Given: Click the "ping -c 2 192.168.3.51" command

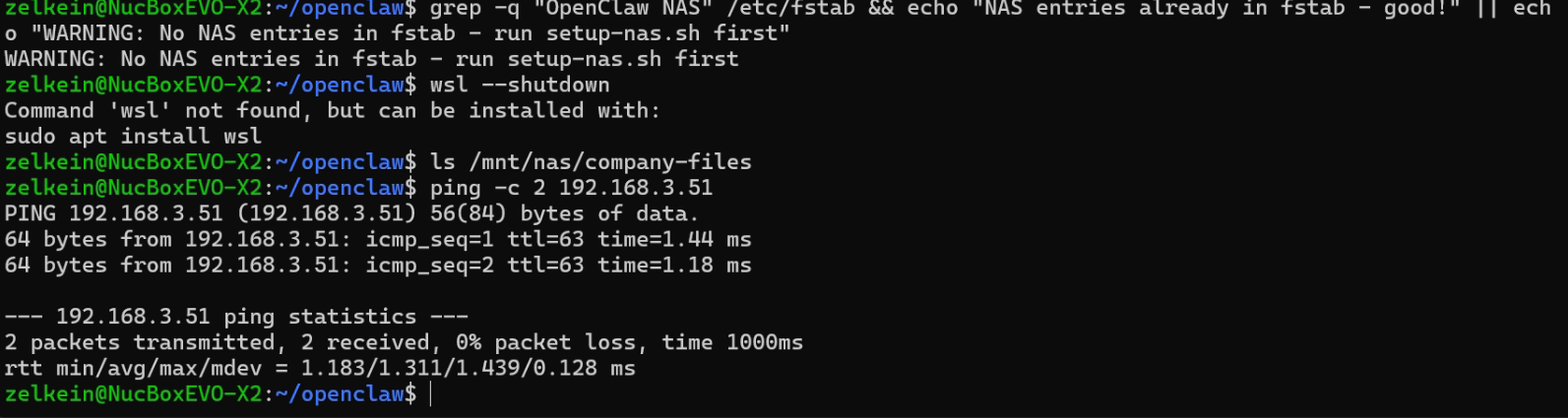Looking at the screenshot, I should pyautogui.click(x=571, y=187).
